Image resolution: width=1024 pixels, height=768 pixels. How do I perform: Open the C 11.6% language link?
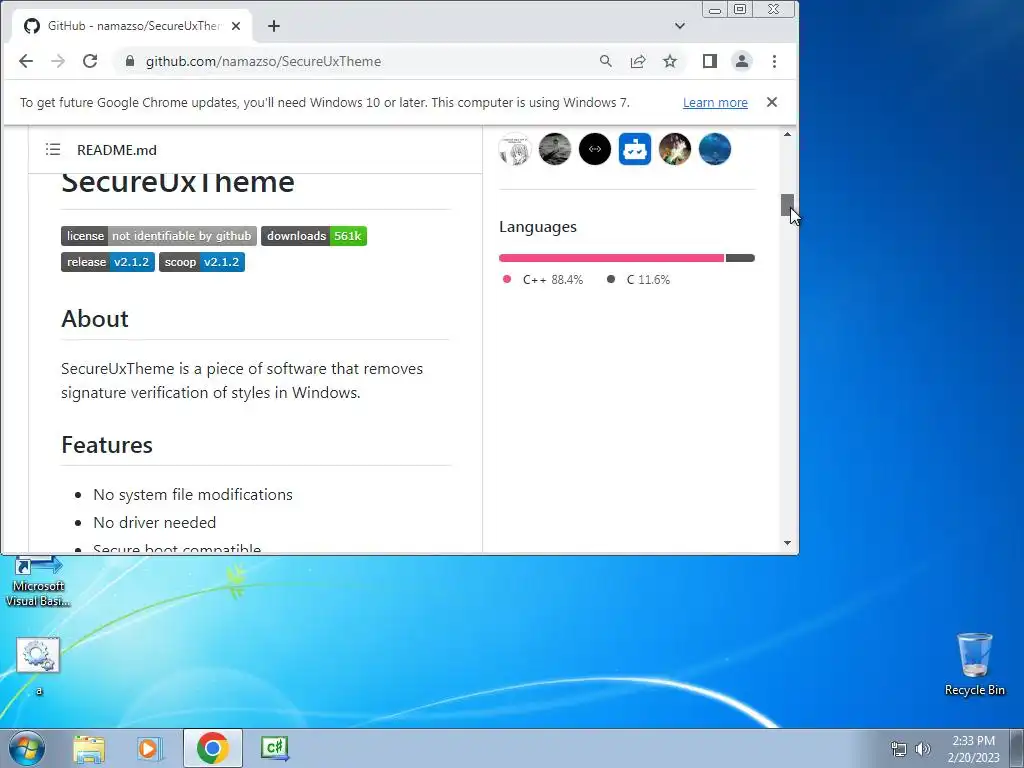[638, 280]
